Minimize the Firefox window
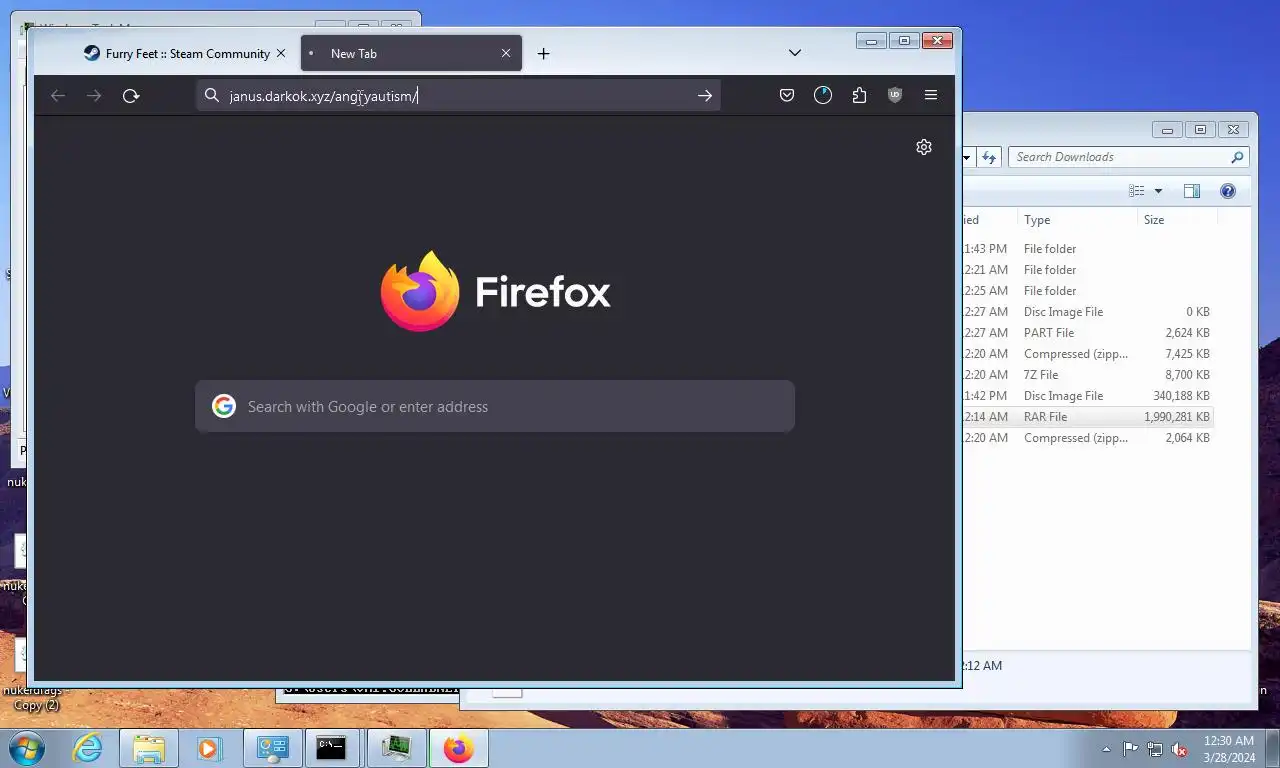The height and width of the screenshot is (768, 1280). click(x=871, y=41)
